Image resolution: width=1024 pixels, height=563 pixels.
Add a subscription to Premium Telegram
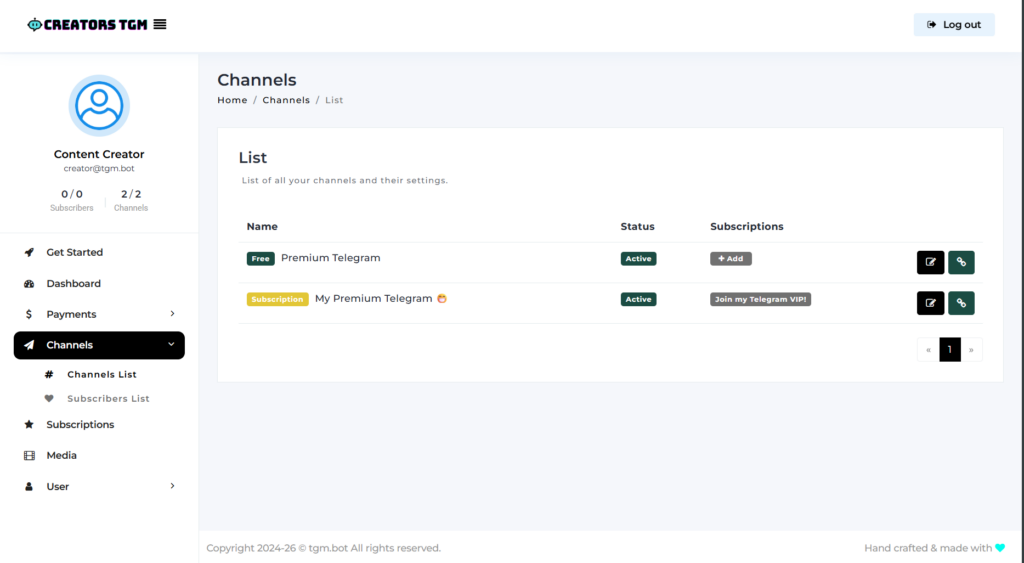[731, 259]
